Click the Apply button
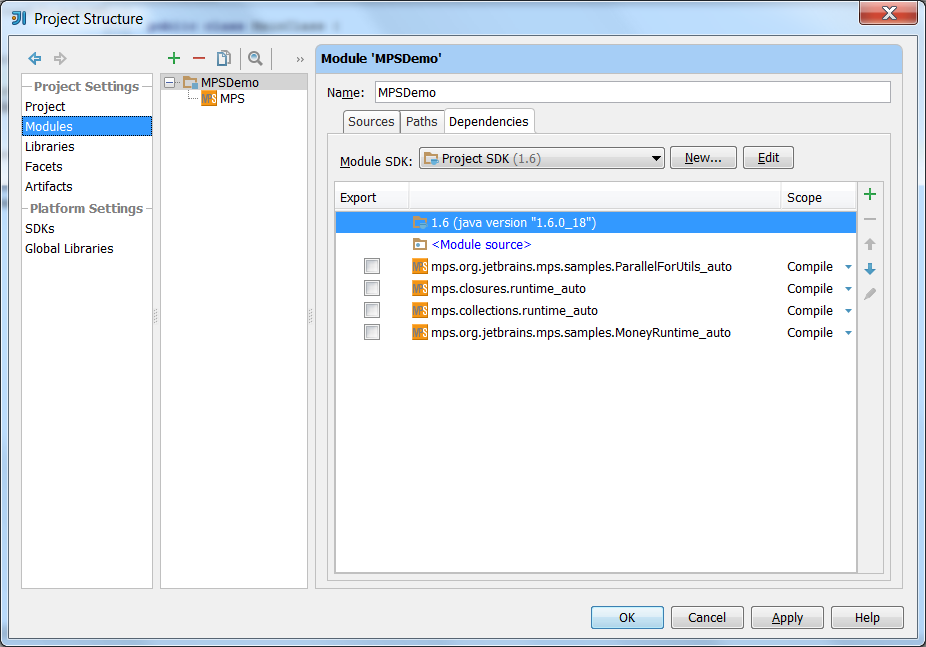 point(787,617)
